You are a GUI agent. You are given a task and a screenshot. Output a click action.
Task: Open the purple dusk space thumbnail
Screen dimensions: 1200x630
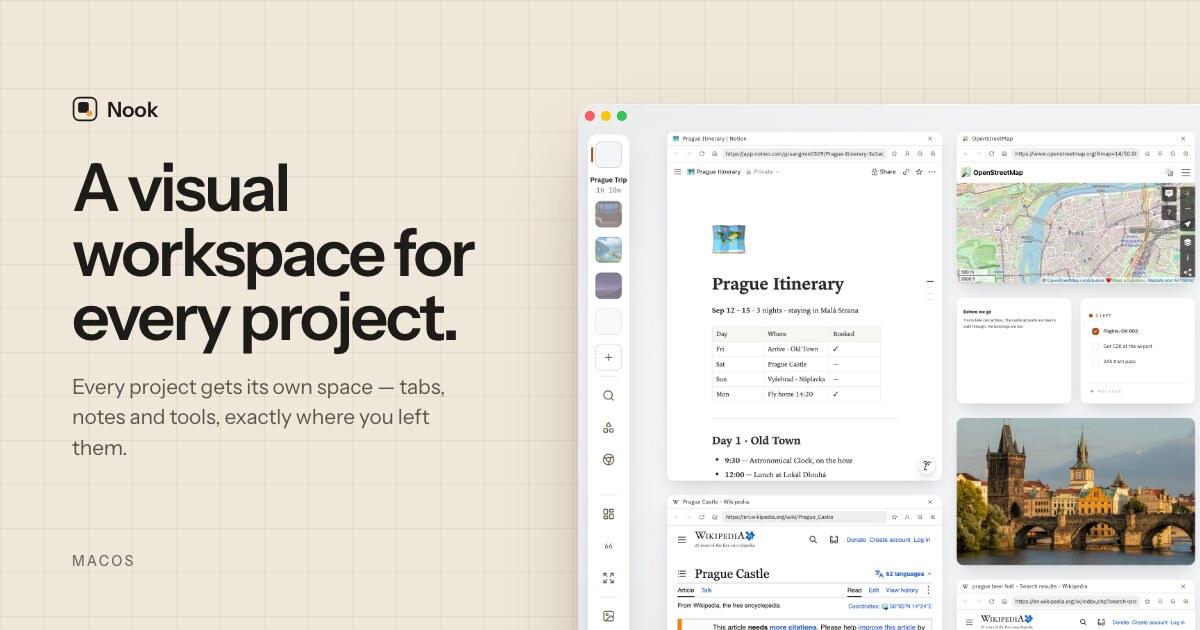[608, 286]
